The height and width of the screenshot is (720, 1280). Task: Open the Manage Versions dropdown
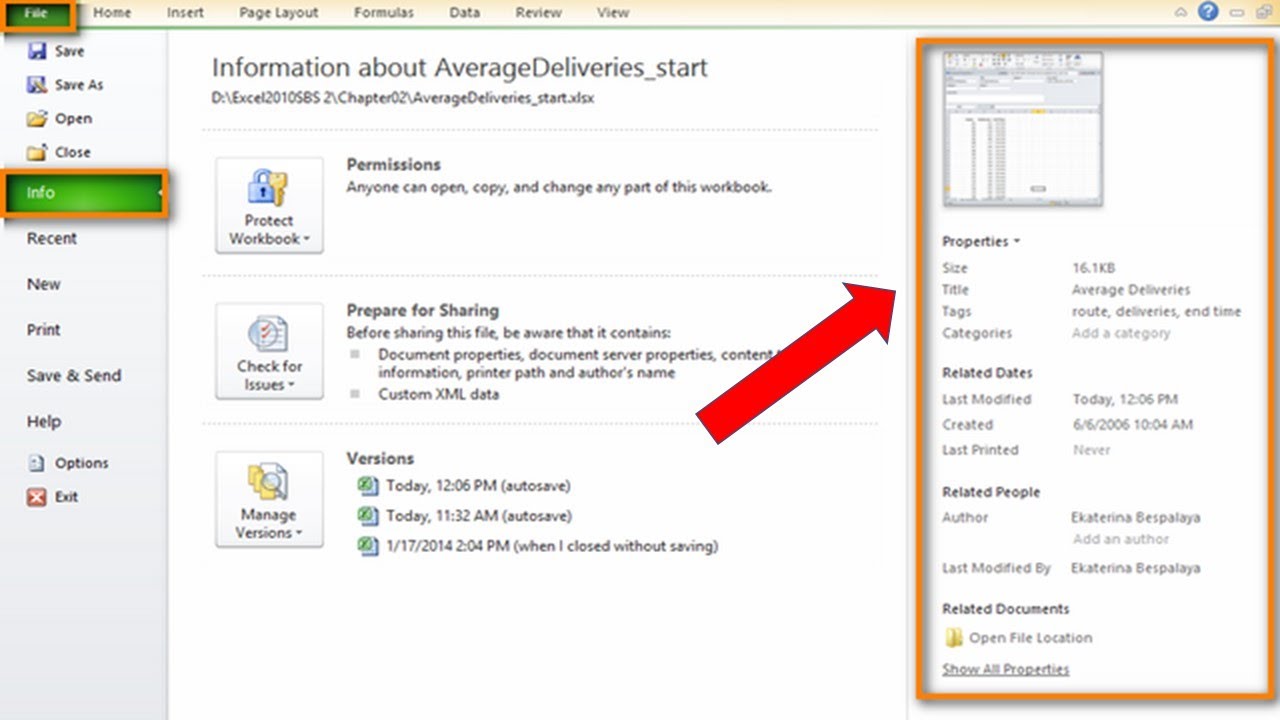[x=269, y=499]
